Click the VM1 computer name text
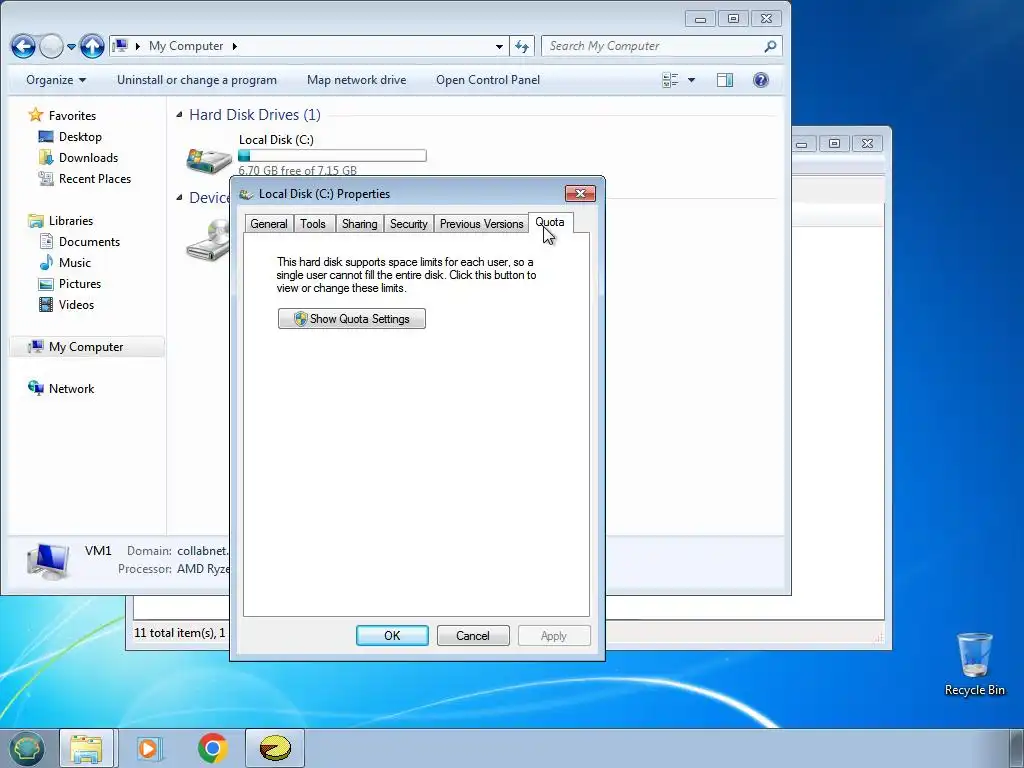The height and width of the screenshot is (768, 1024). 98,551
